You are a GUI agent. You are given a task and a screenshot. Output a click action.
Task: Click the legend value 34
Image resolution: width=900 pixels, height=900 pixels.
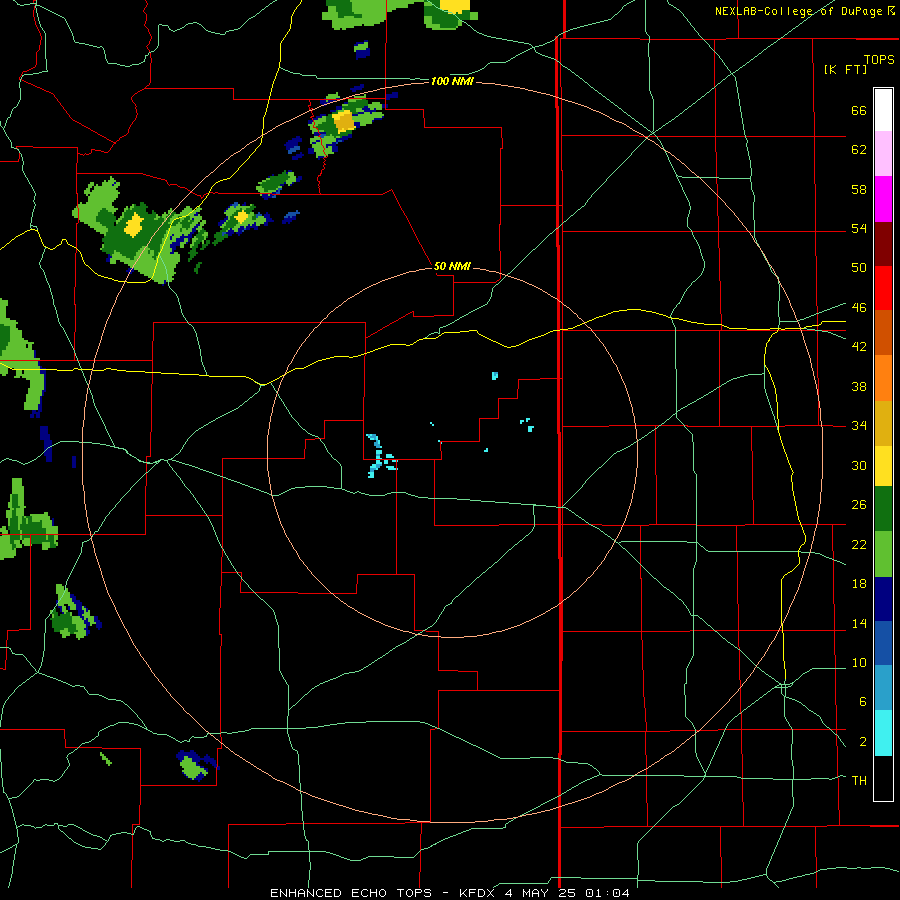coord(858,426)
